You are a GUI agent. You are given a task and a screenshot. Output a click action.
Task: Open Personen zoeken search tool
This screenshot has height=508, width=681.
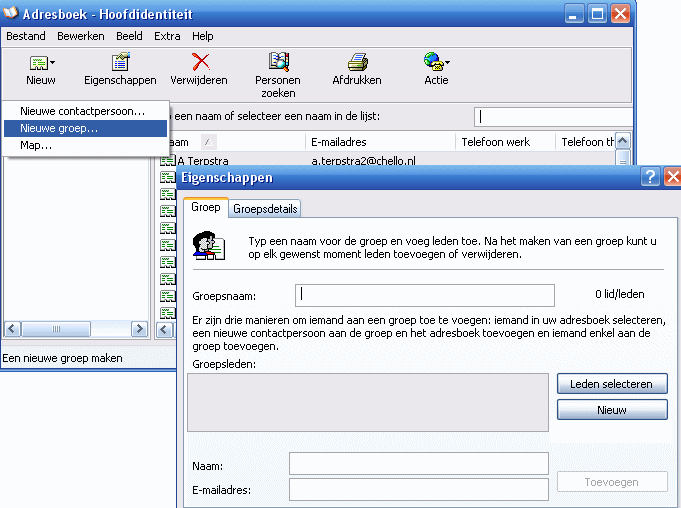pos(277,63)
